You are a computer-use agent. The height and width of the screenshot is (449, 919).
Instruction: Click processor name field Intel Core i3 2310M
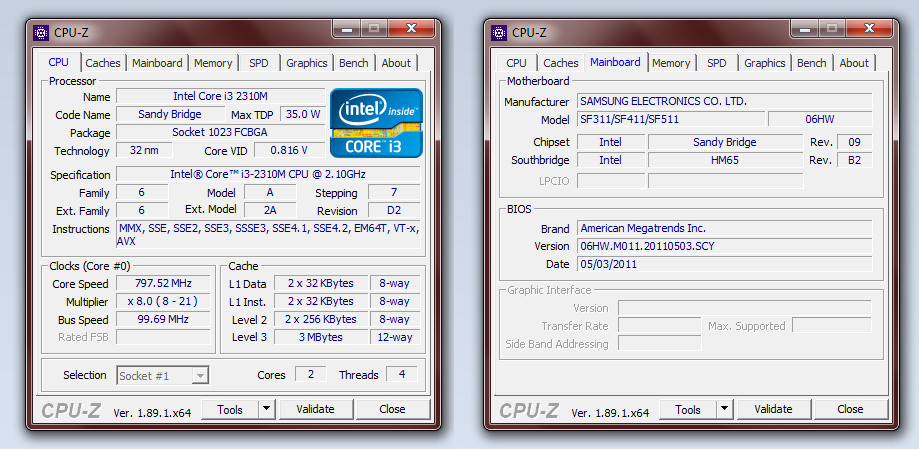coord(220,96)
